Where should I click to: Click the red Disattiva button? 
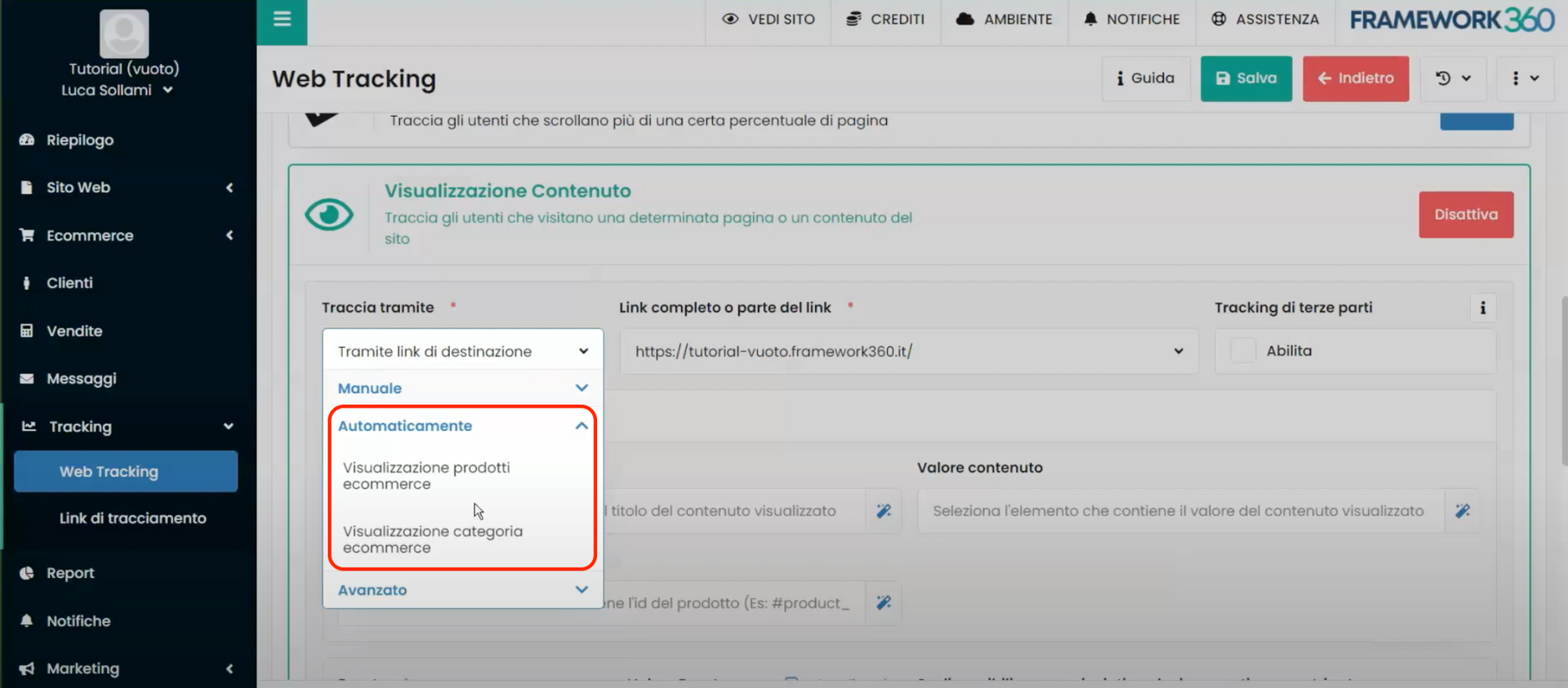tap(1465, 215)
